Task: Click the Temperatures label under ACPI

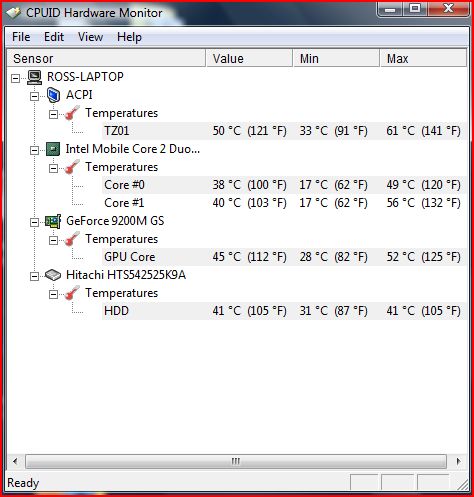Action: [121, 113]
